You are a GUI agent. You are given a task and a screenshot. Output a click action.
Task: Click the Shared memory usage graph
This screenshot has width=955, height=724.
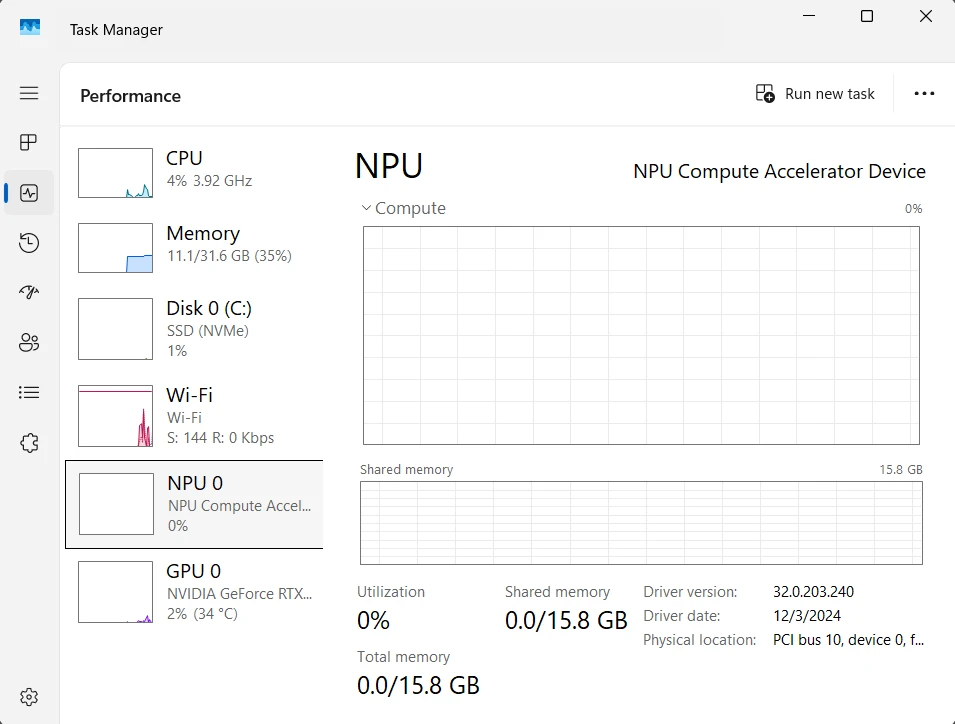[641, 523]
